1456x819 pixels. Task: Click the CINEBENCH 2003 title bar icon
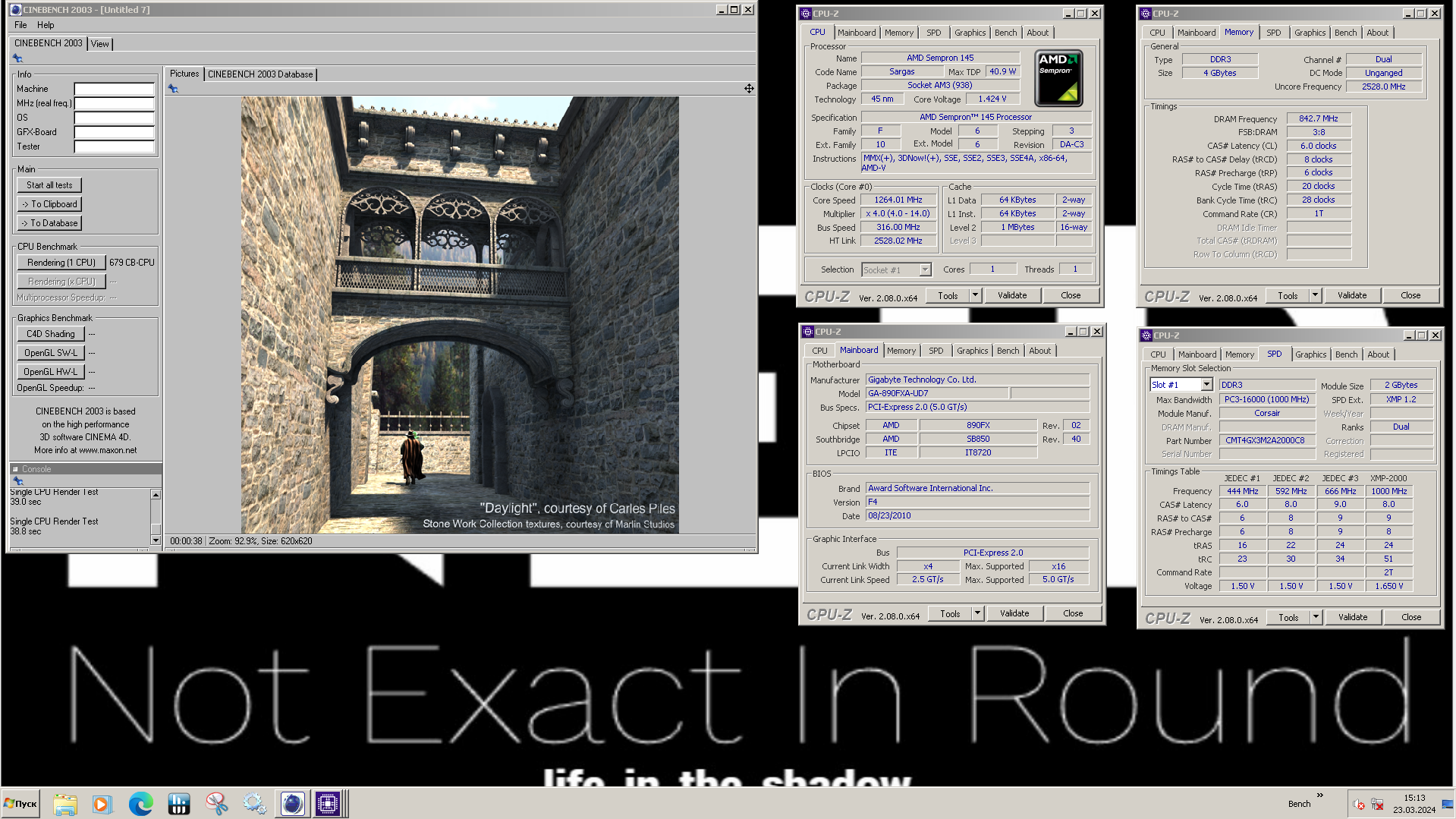pos(15,10)
